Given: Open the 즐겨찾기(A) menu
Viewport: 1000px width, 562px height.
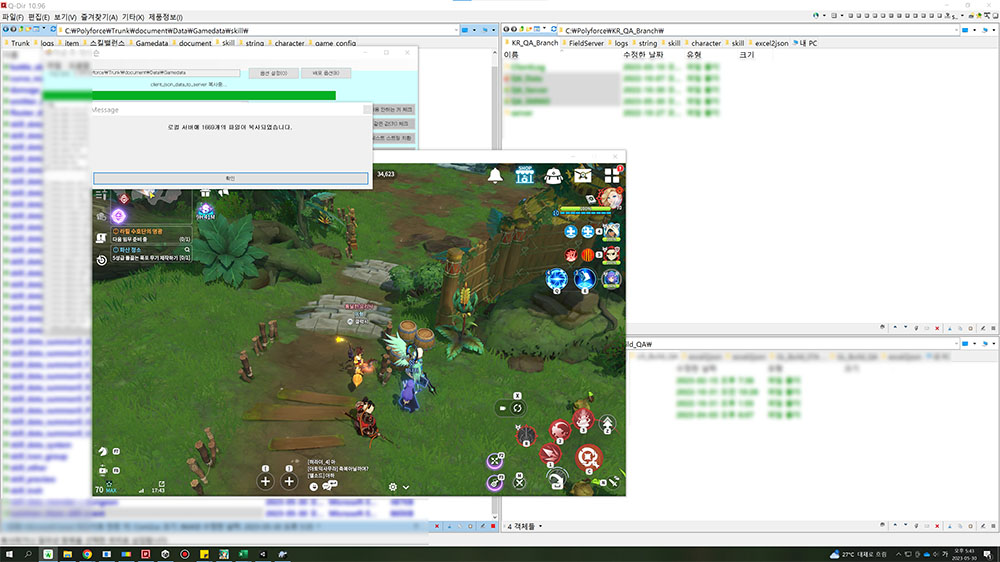Looking at the screenshot, I should coord(99,17).
